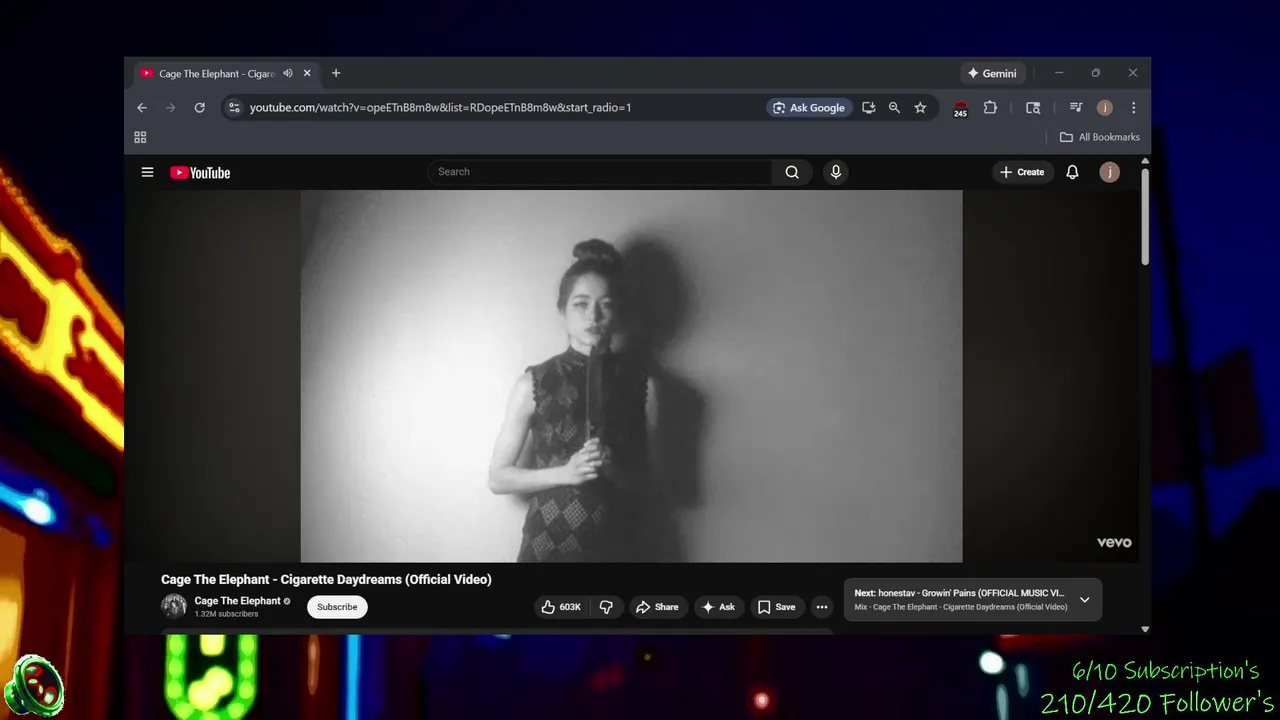Bookmark this tab with the star icon
The height and width of the screenshot is (720, 1280).
(x=920, y=108)
